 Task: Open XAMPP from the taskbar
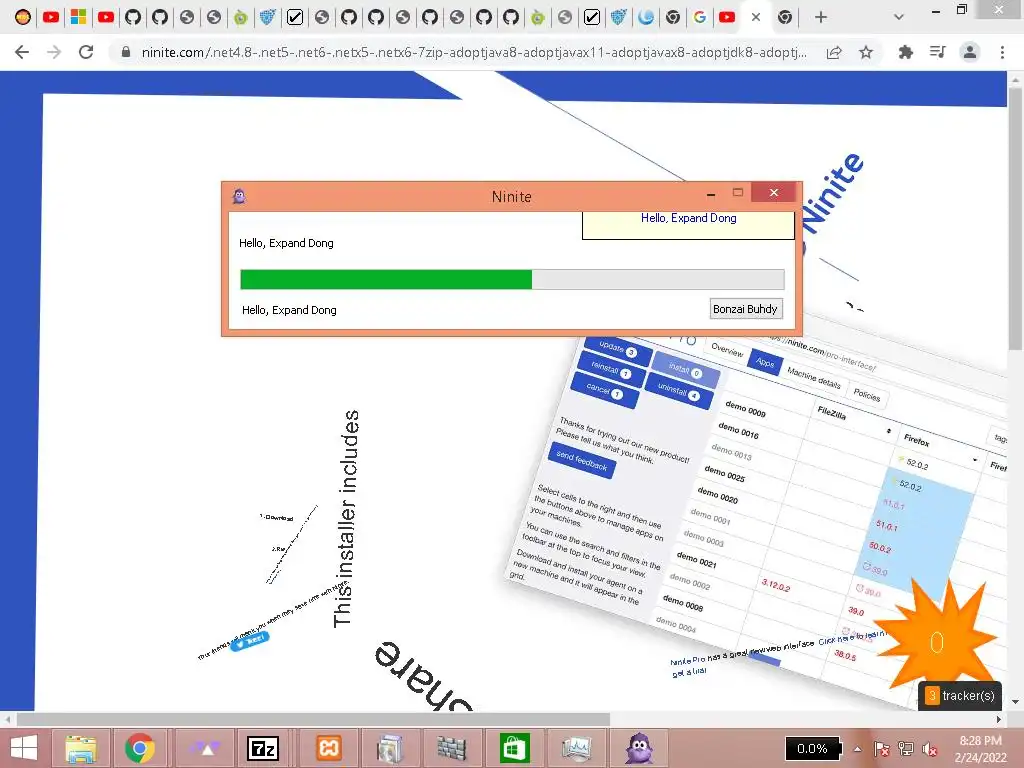[328, 748]
